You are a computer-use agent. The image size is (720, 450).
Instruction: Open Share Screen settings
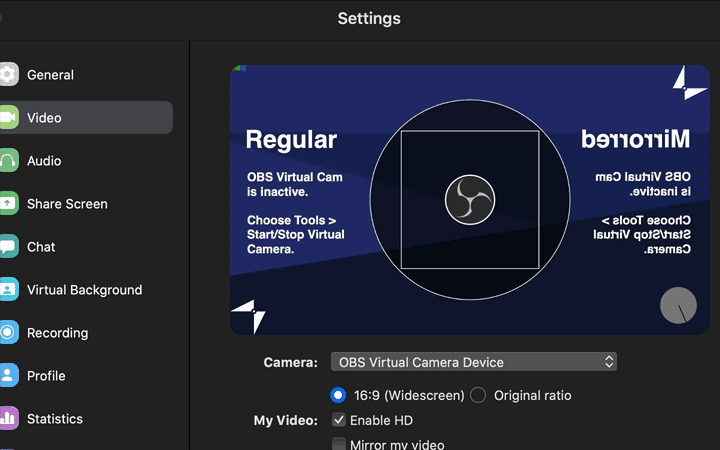click(x=67, y=204)
